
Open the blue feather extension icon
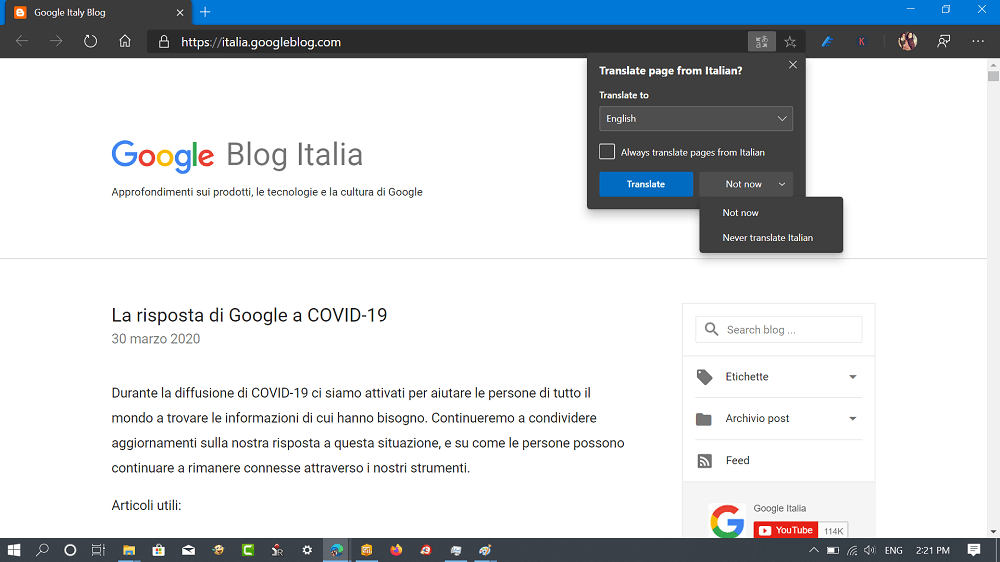tap(827, 42)
